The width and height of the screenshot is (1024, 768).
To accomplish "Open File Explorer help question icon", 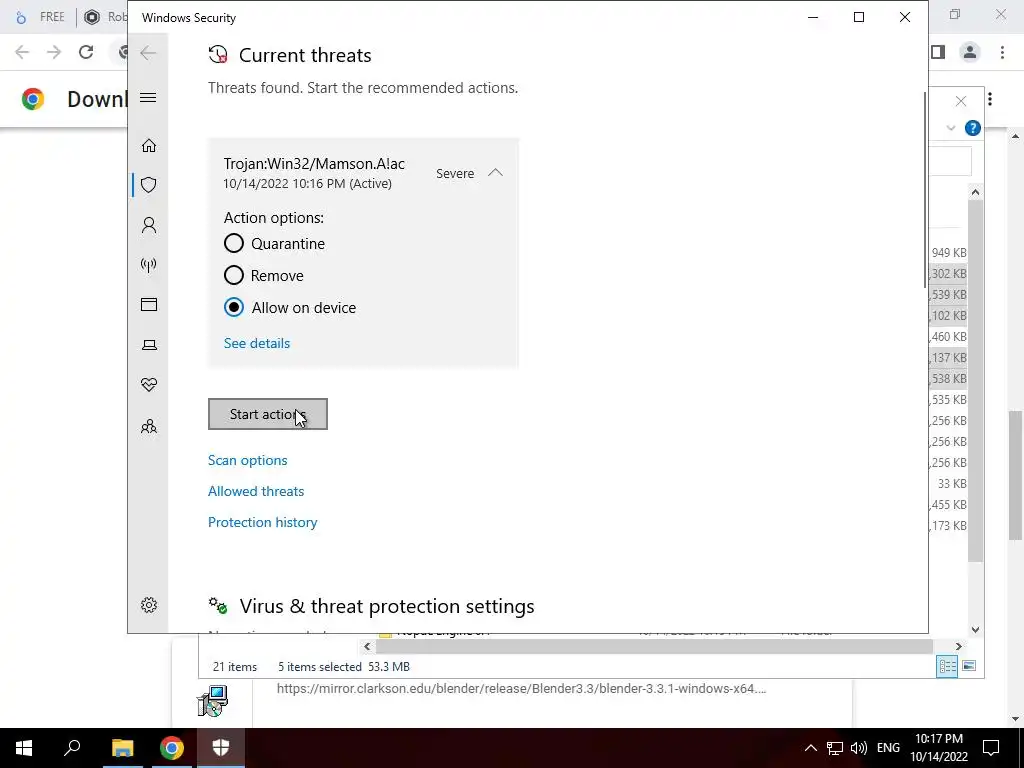I will pyautogui.click(x=972, y=128).
